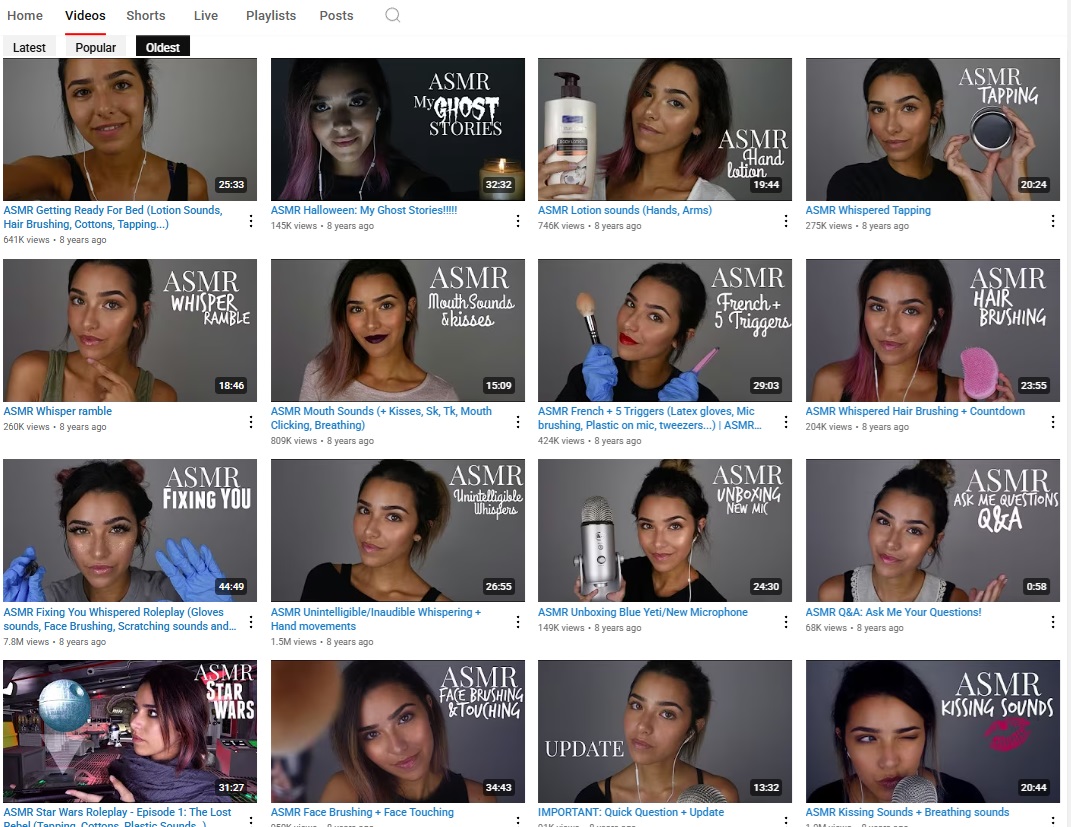Image resolution: width=1071 pixels, height=827 pixels.
Task: Open options menu for Halloween Ghost Stories video
Action: (x=518, y=221)
